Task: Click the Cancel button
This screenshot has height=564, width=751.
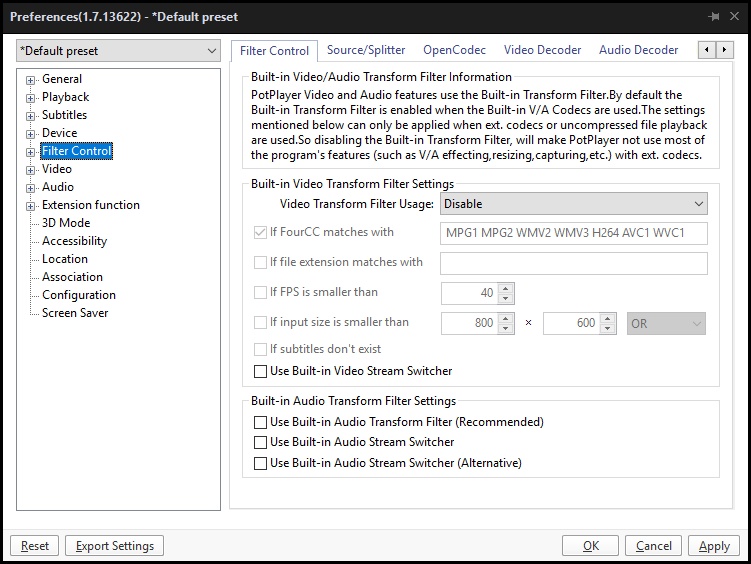Action: [653, 546]
